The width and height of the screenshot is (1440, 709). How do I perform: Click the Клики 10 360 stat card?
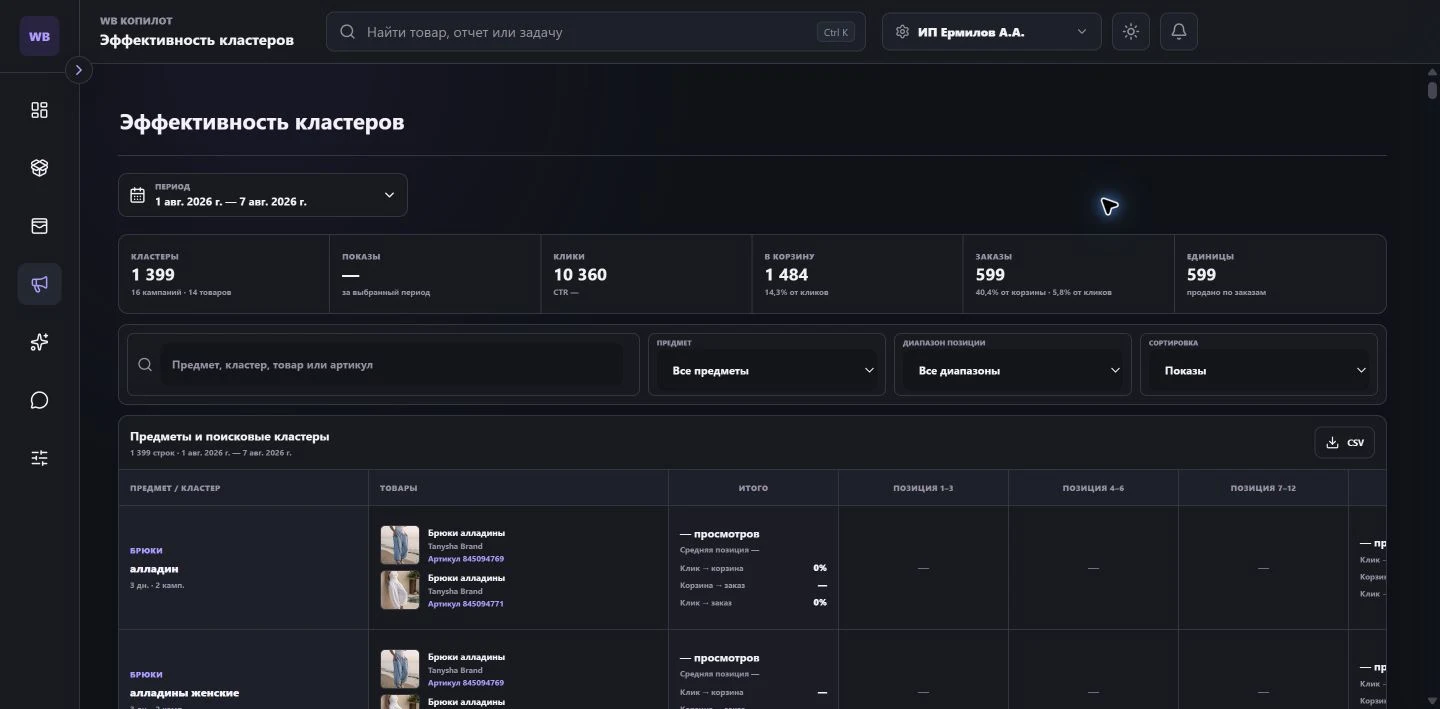[646, 274]
